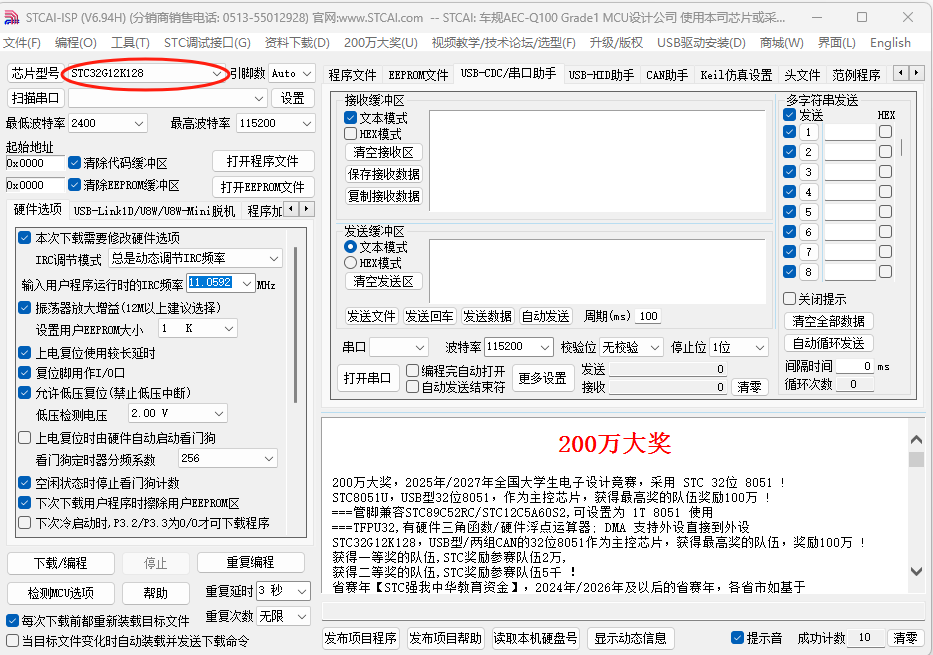Select send buffer HEX模式 radio

coord(350,262)
